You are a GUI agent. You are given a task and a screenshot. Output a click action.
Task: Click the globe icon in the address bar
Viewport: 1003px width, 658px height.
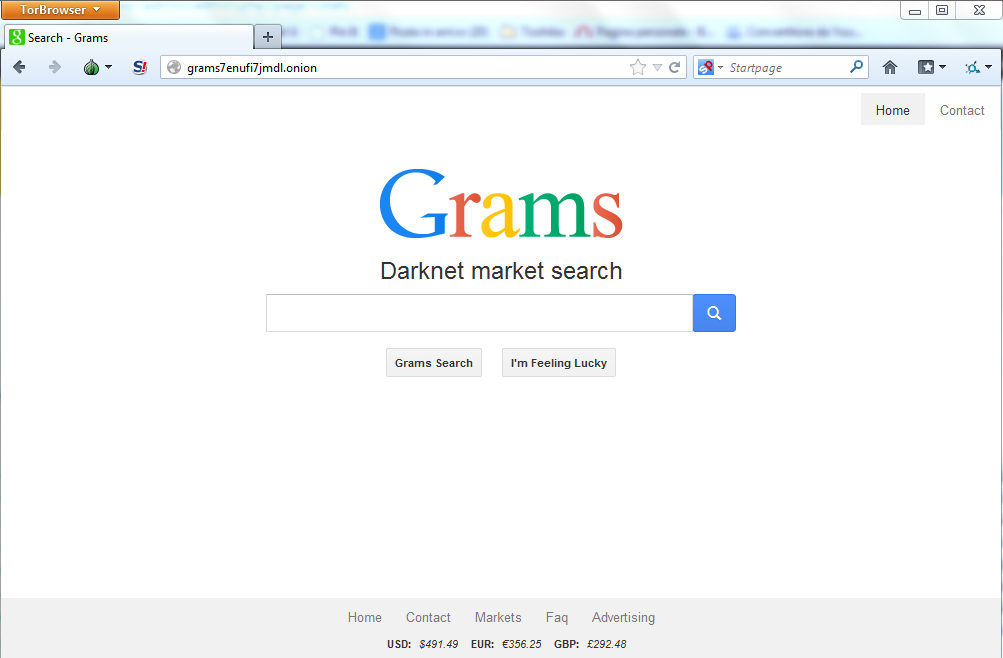coord(173,67)
